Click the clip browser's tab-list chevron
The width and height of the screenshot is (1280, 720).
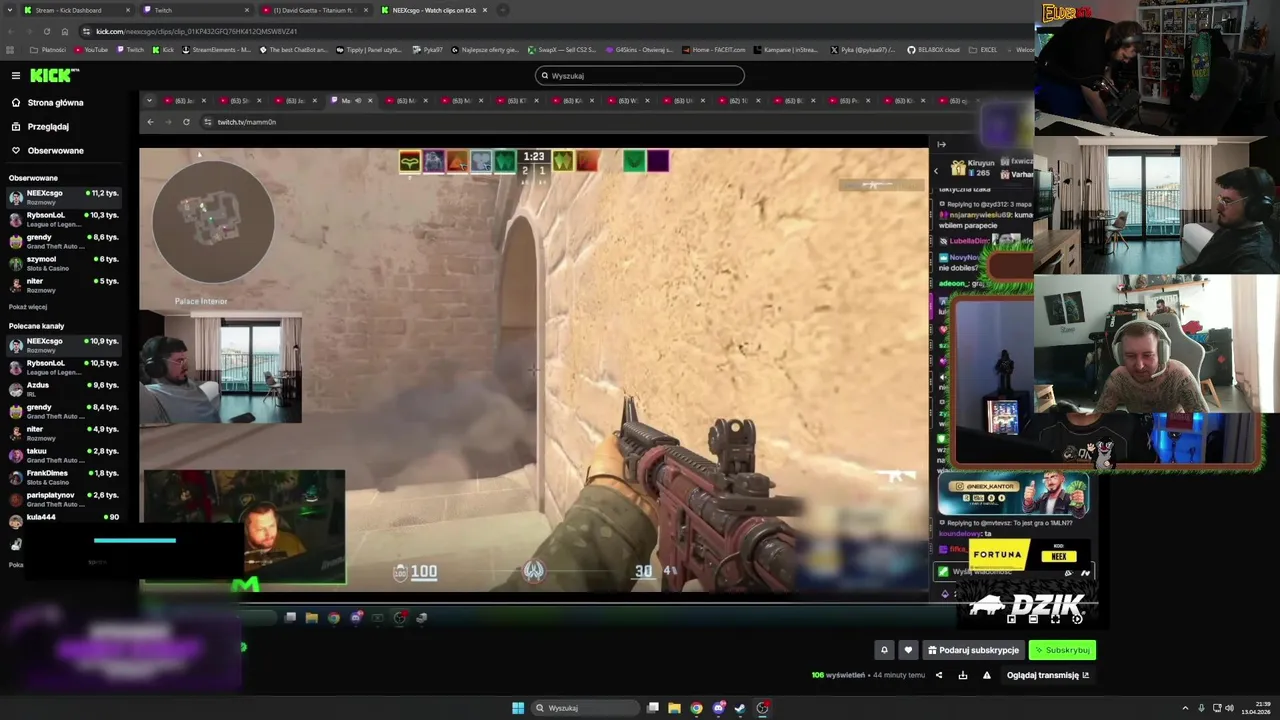pos(149,100)
